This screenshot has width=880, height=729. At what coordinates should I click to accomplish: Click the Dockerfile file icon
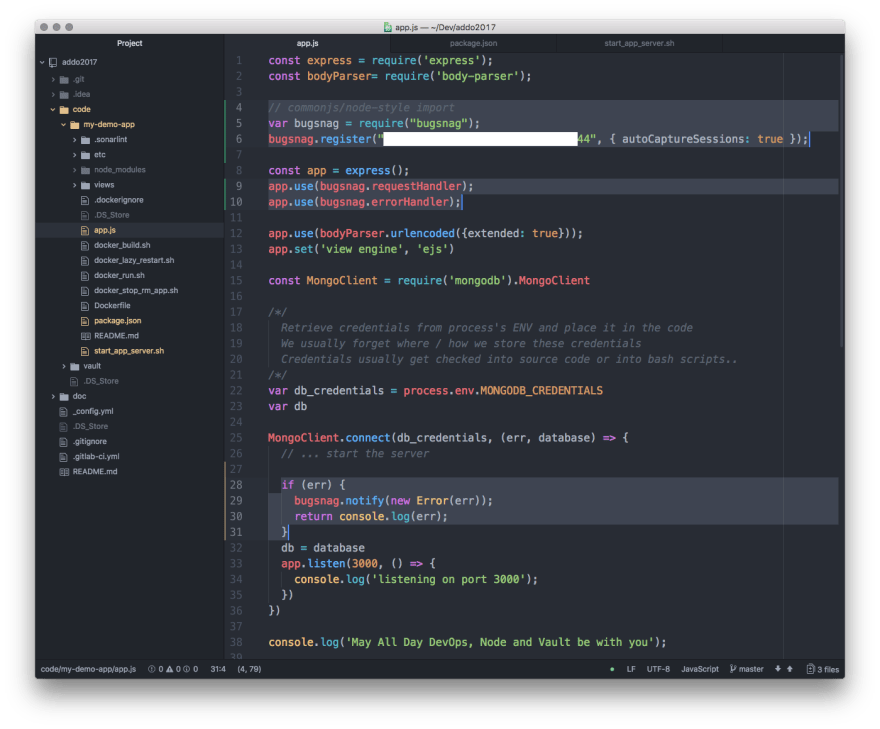(x=85, y=306)
